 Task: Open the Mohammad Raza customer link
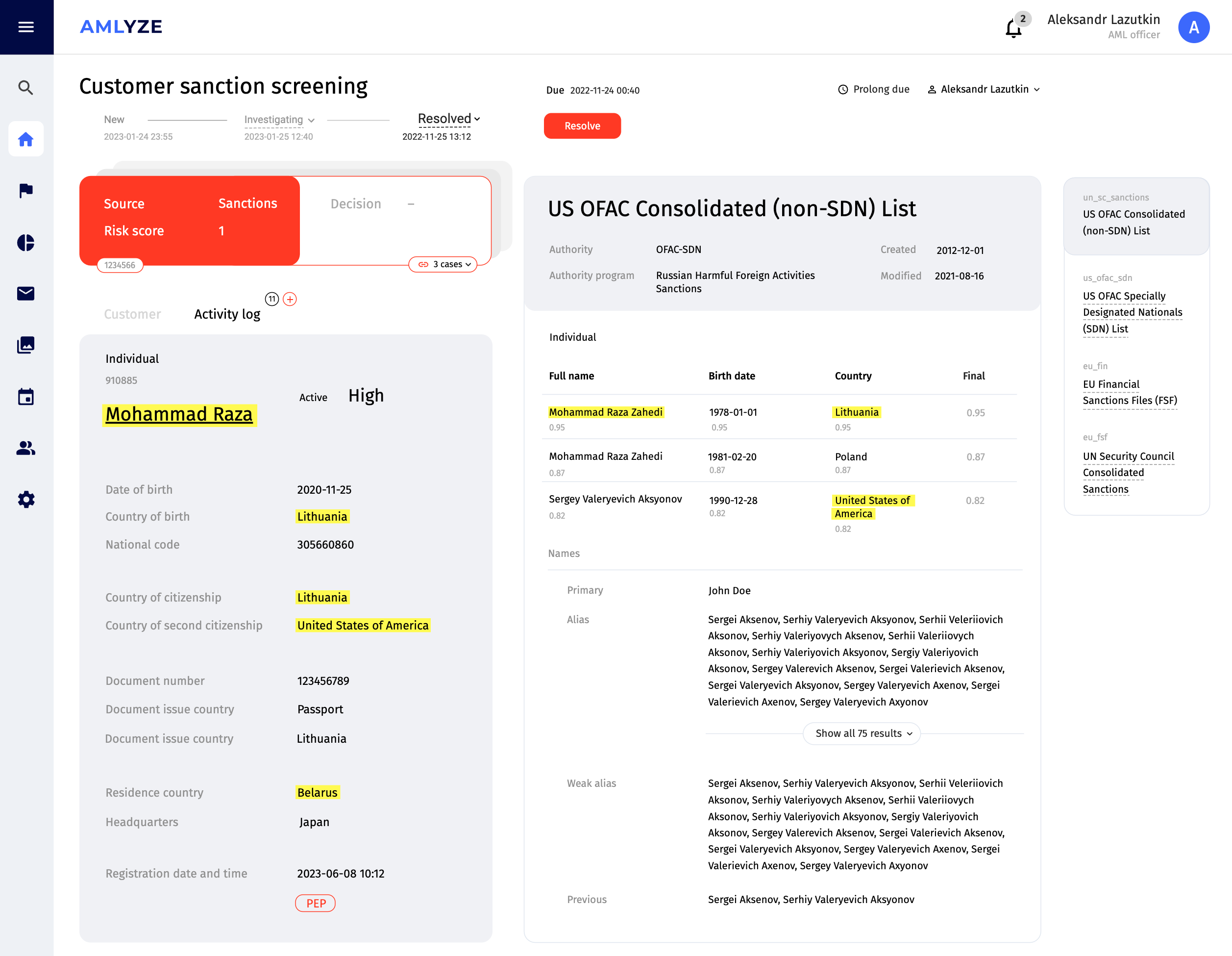point(179,414)
